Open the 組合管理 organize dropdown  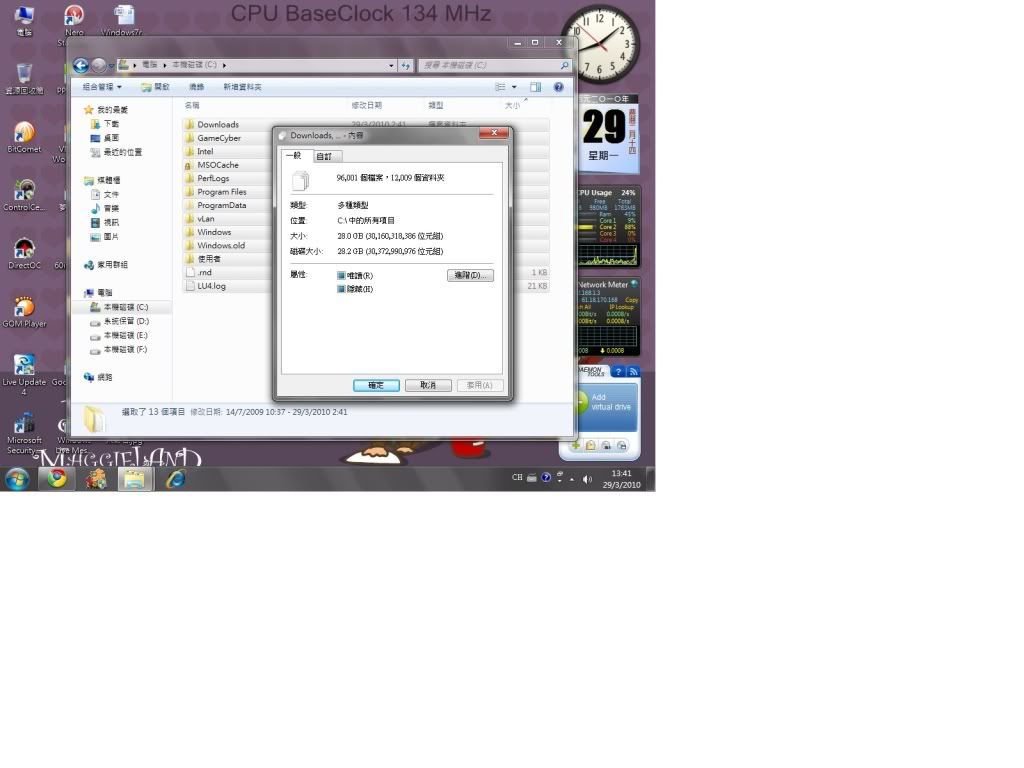point(102,87)
